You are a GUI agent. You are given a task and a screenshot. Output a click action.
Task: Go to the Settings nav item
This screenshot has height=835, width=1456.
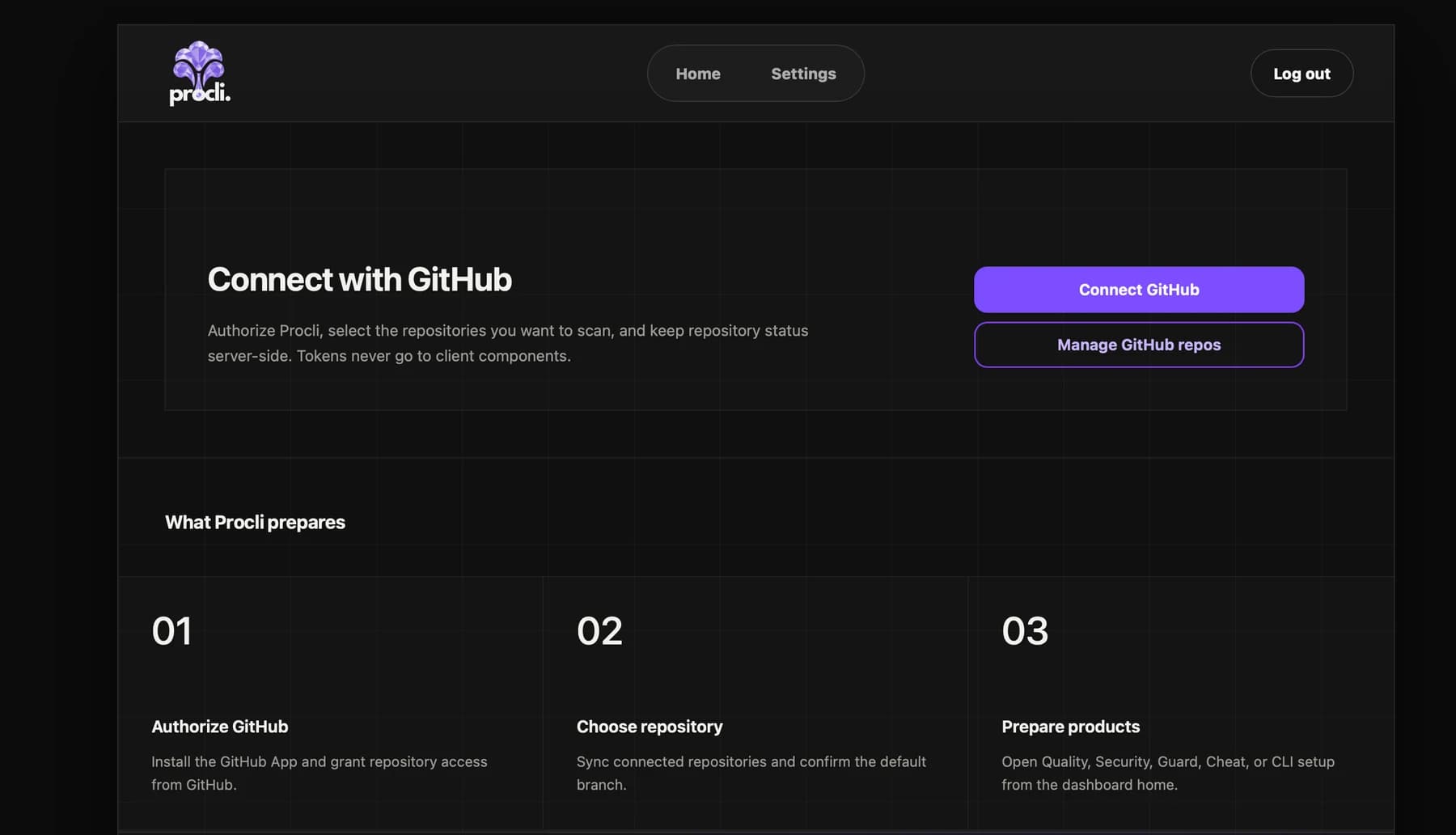[803, 74]
